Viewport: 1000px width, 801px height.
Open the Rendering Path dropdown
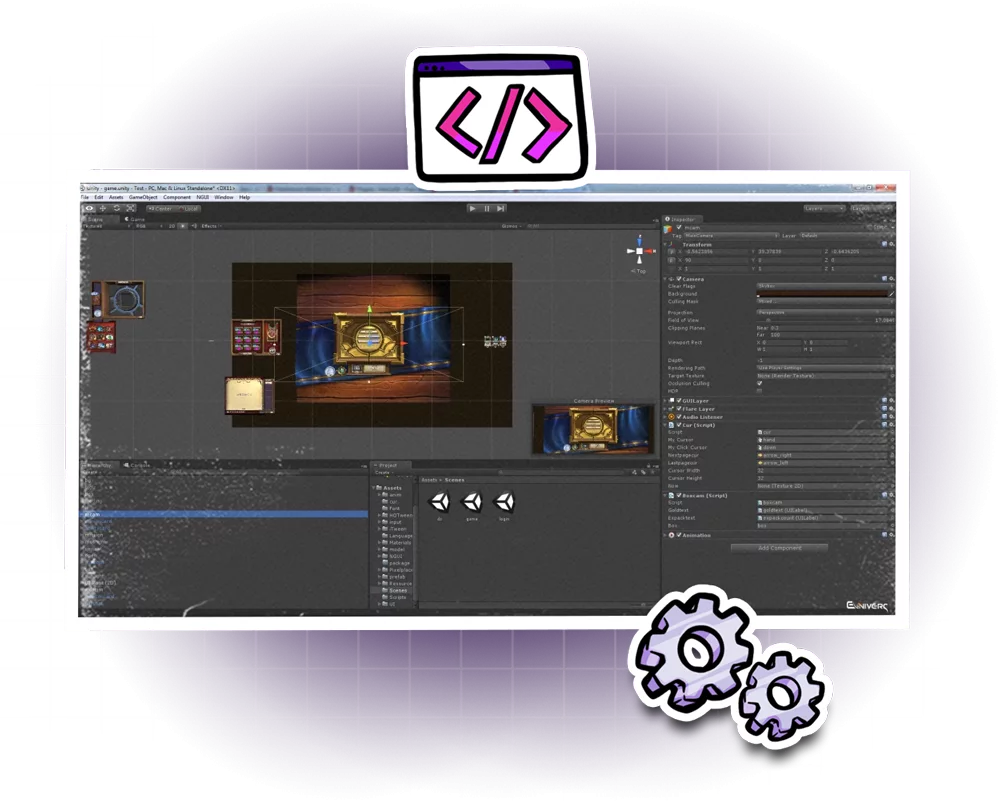pos(823,368)
